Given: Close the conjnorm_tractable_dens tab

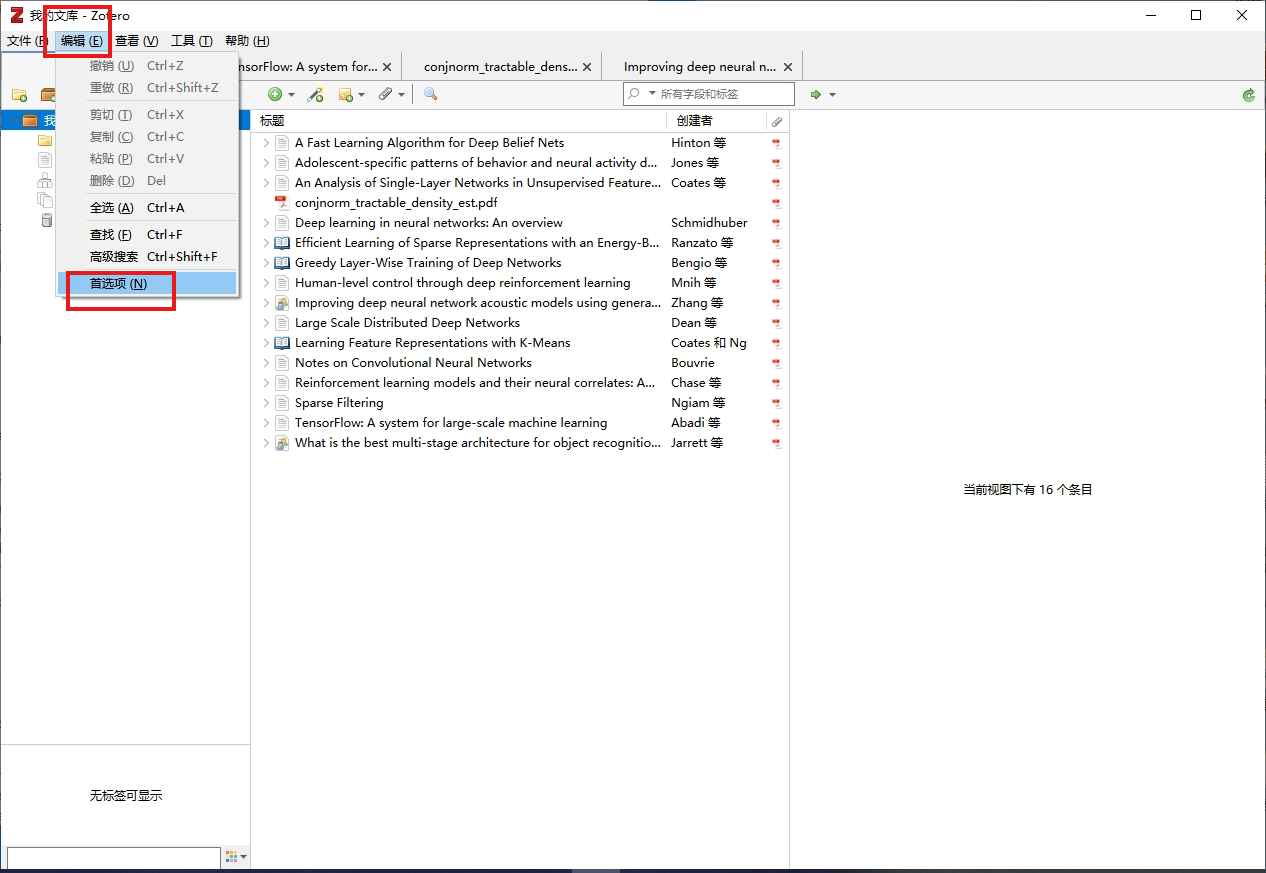Looking at the screenshot, I should (587, 67).
